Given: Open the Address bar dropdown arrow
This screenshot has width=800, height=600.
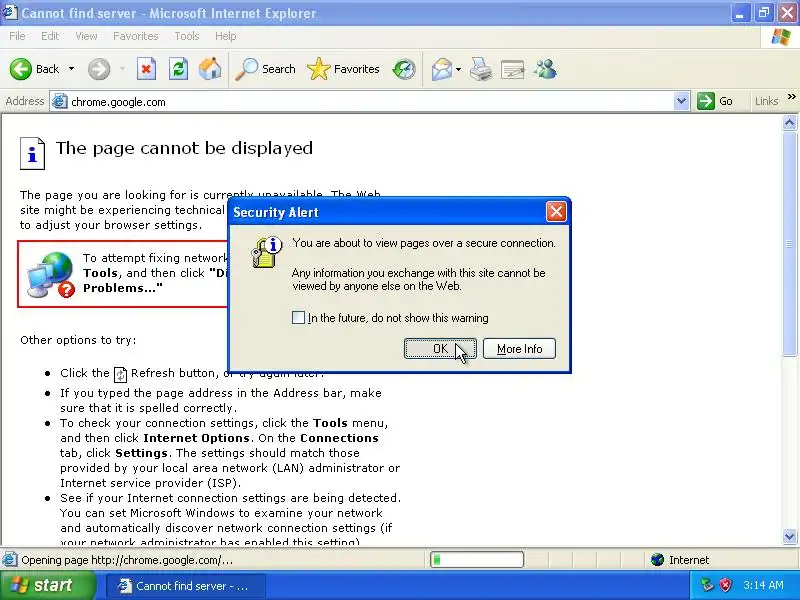Looking at the screenshot, I should (x=681, y=101).
